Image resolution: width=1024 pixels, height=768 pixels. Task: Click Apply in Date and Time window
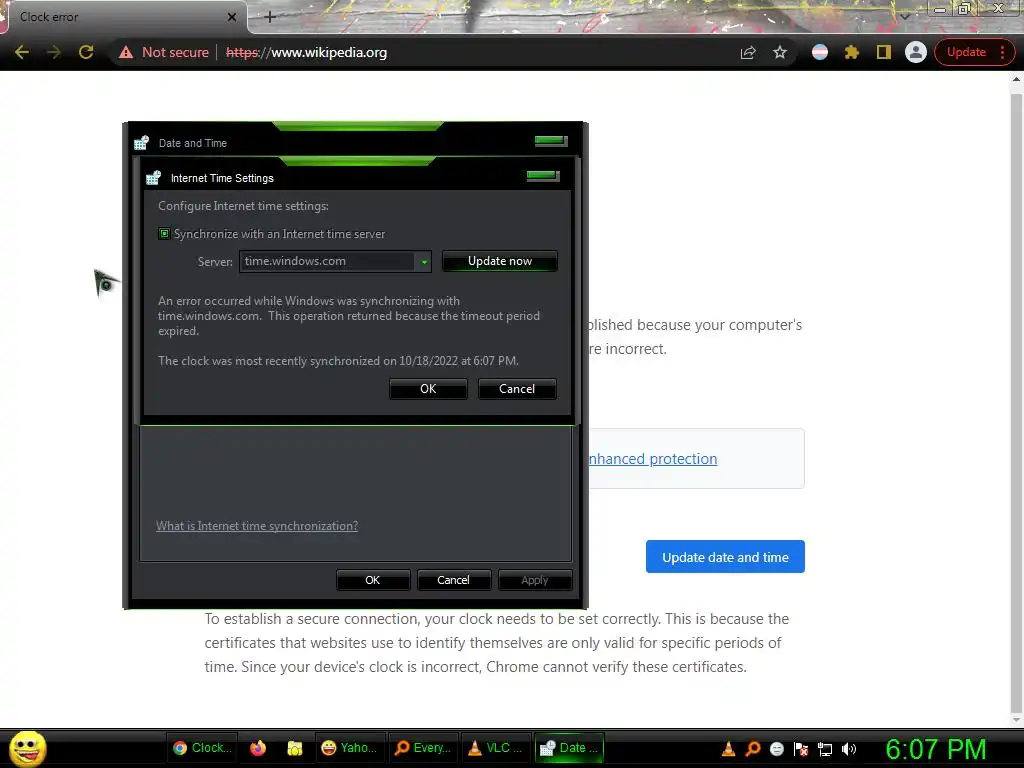pyautogui.click(x=535, y=580)
